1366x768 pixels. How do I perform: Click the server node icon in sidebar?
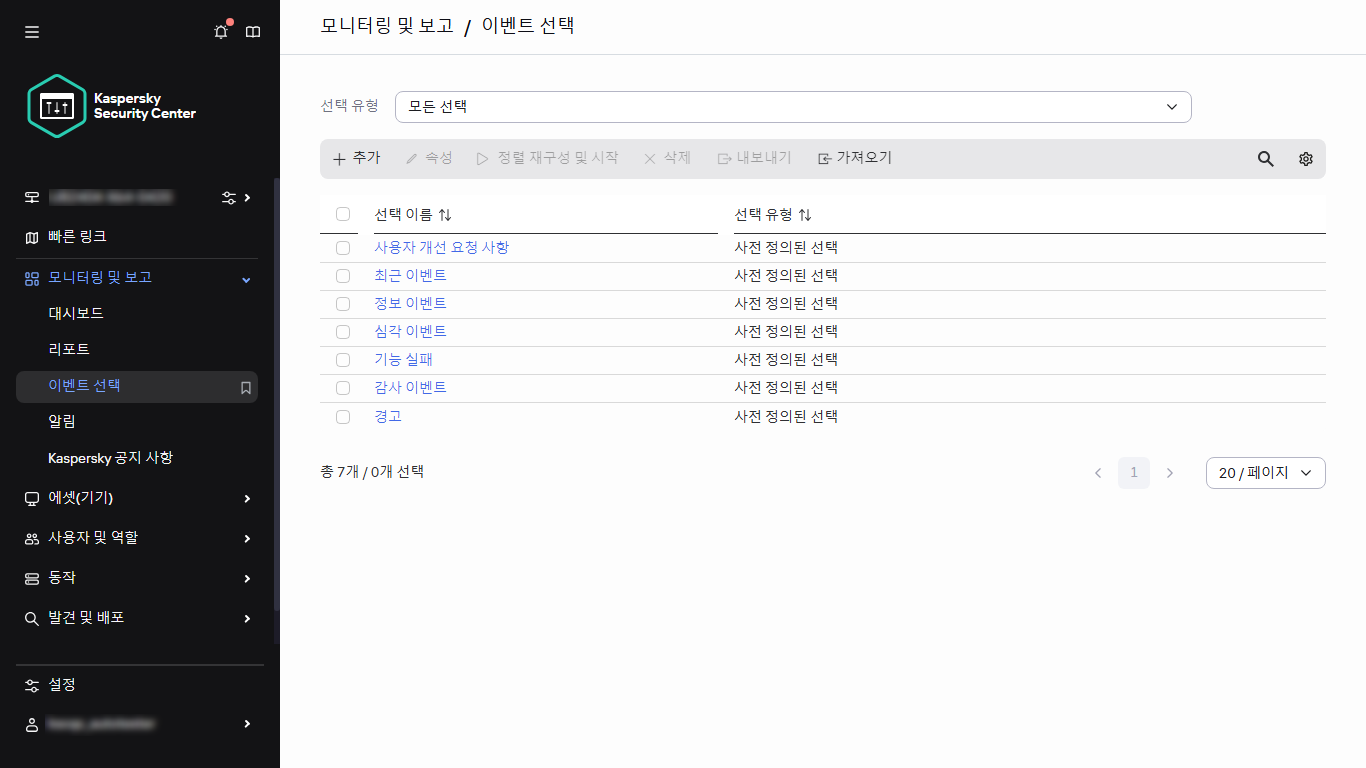click(x=32, y=197)
